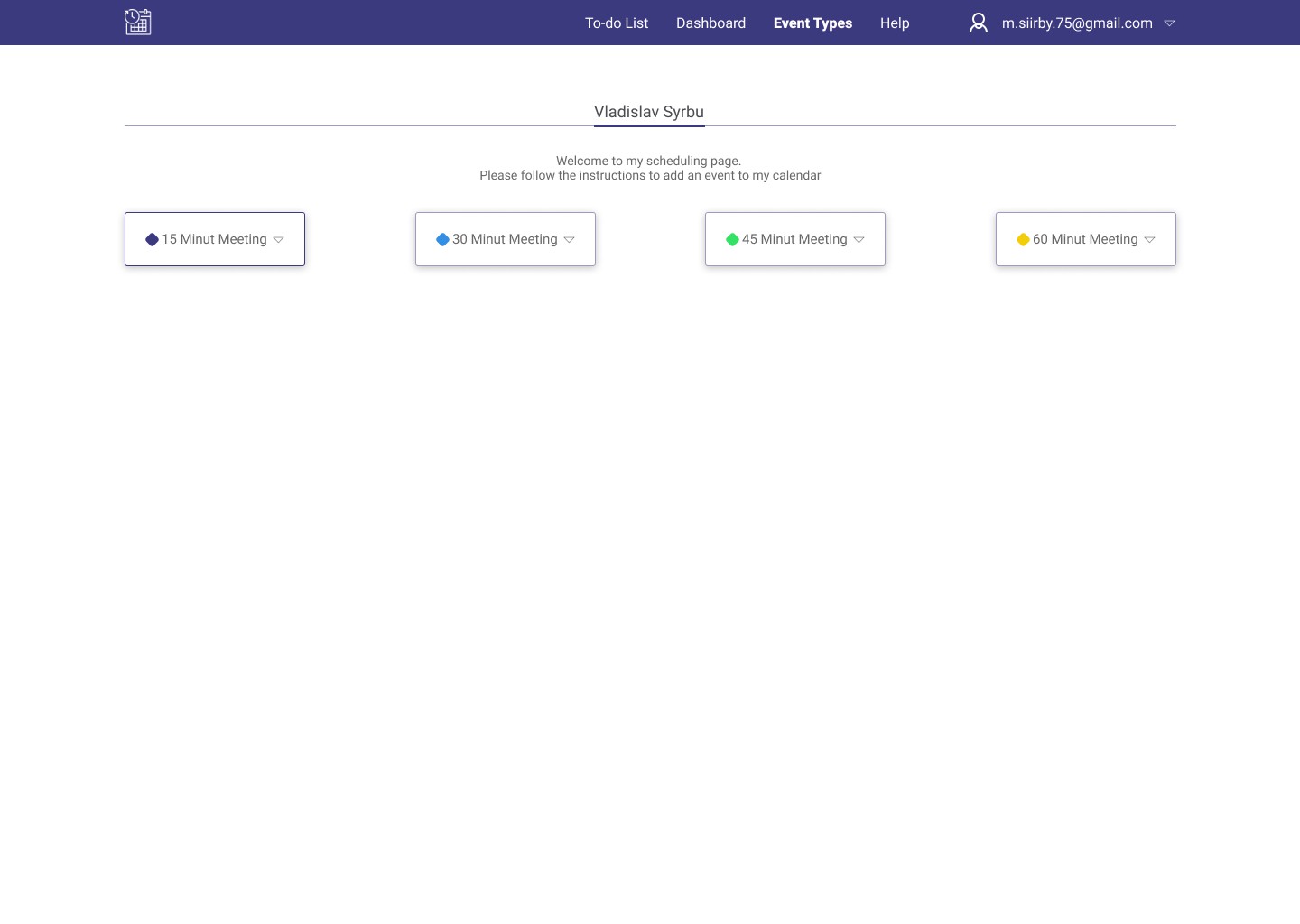This screenshot has height=924, width=1300.
Task: Click the 'Welcome to my scheduling page.' text
Action: click(648, 161)
